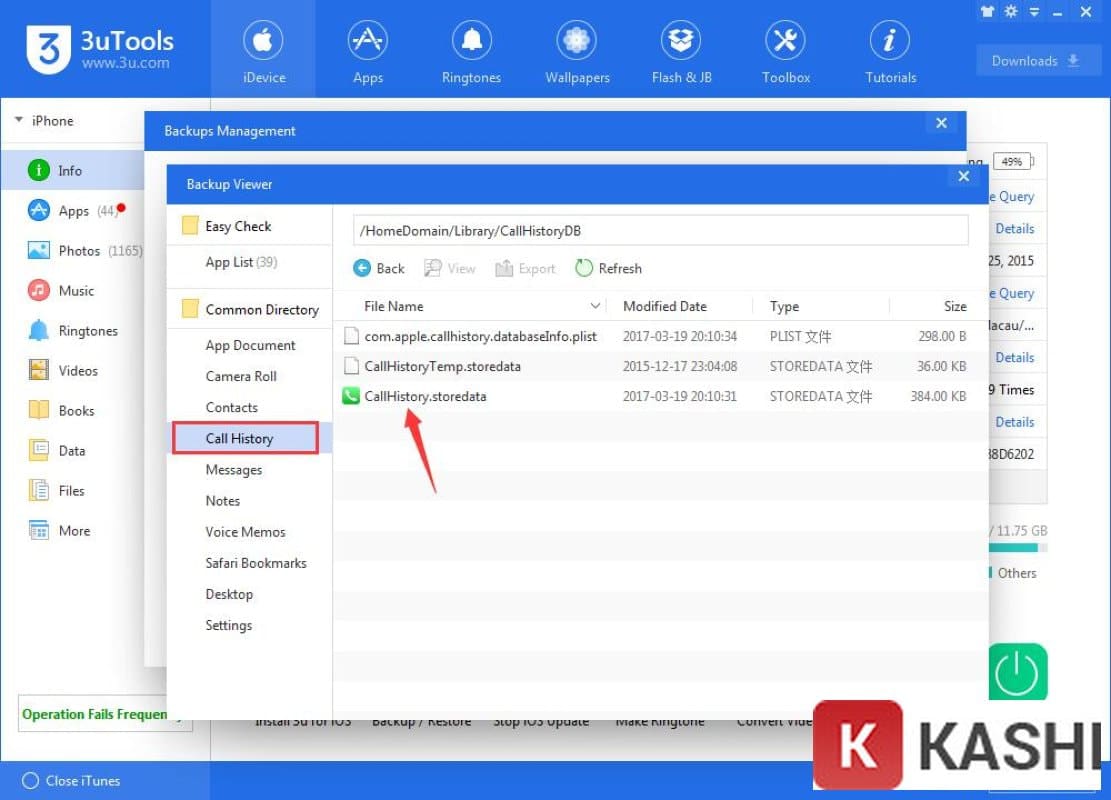This screenshot has height=800, width=1111.
Task: Click the Apps store icon in top toolbar
Action: (x=367, y=42)
